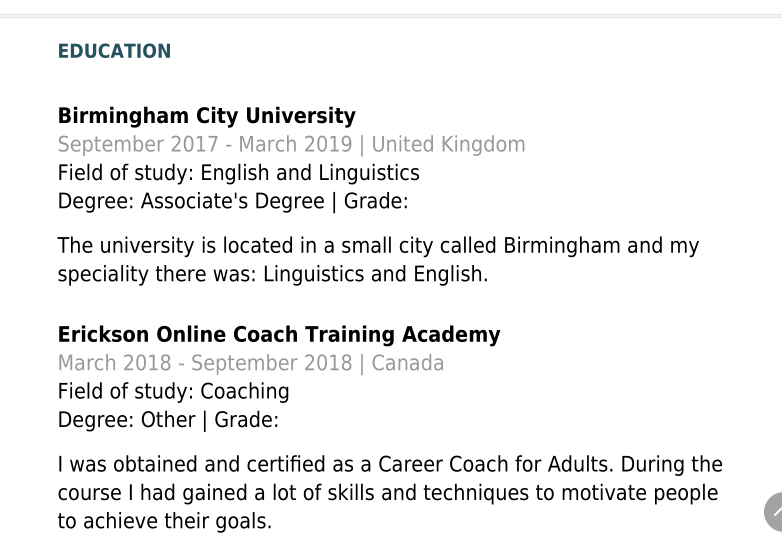This screenshot has height=556, width=782.
Task: Click the Grade label under Erickson Academy
Action: (x=246, y=420)
